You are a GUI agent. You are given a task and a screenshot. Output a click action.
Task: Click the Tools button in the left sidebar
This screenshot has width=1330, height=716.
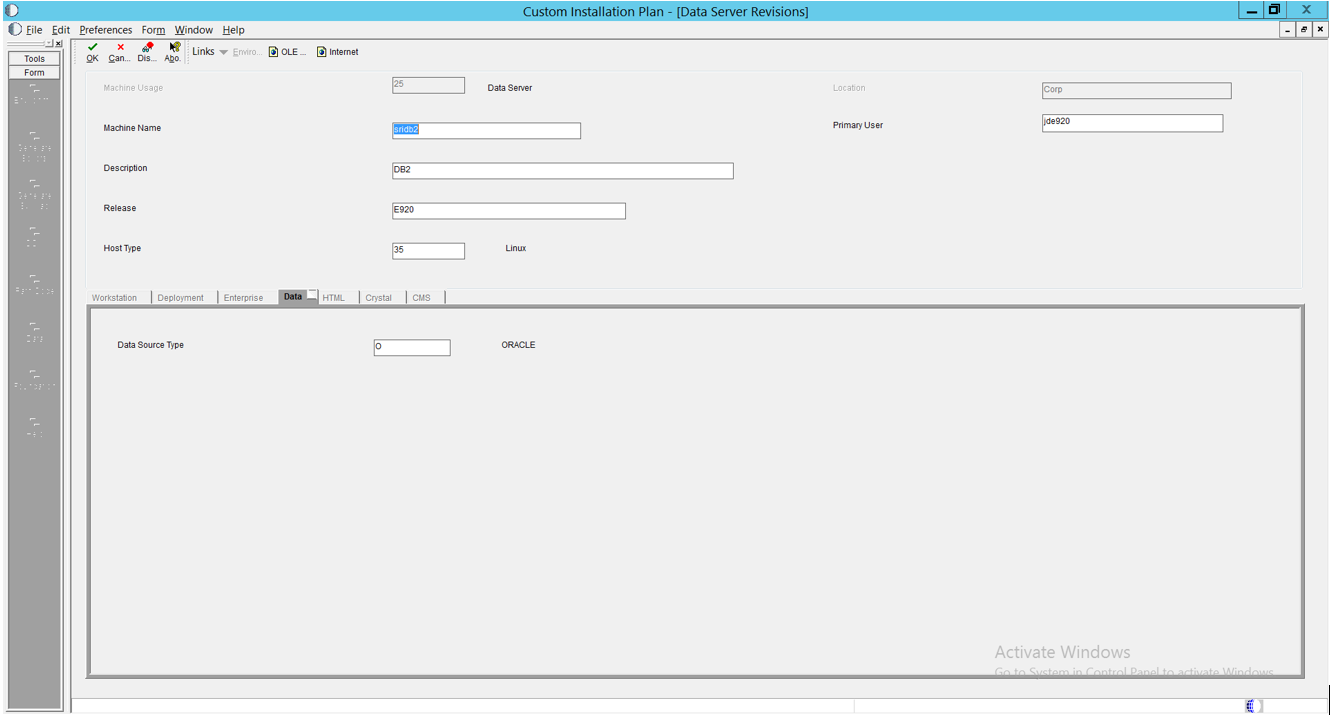pyautogui.click(x=34, y=58)
